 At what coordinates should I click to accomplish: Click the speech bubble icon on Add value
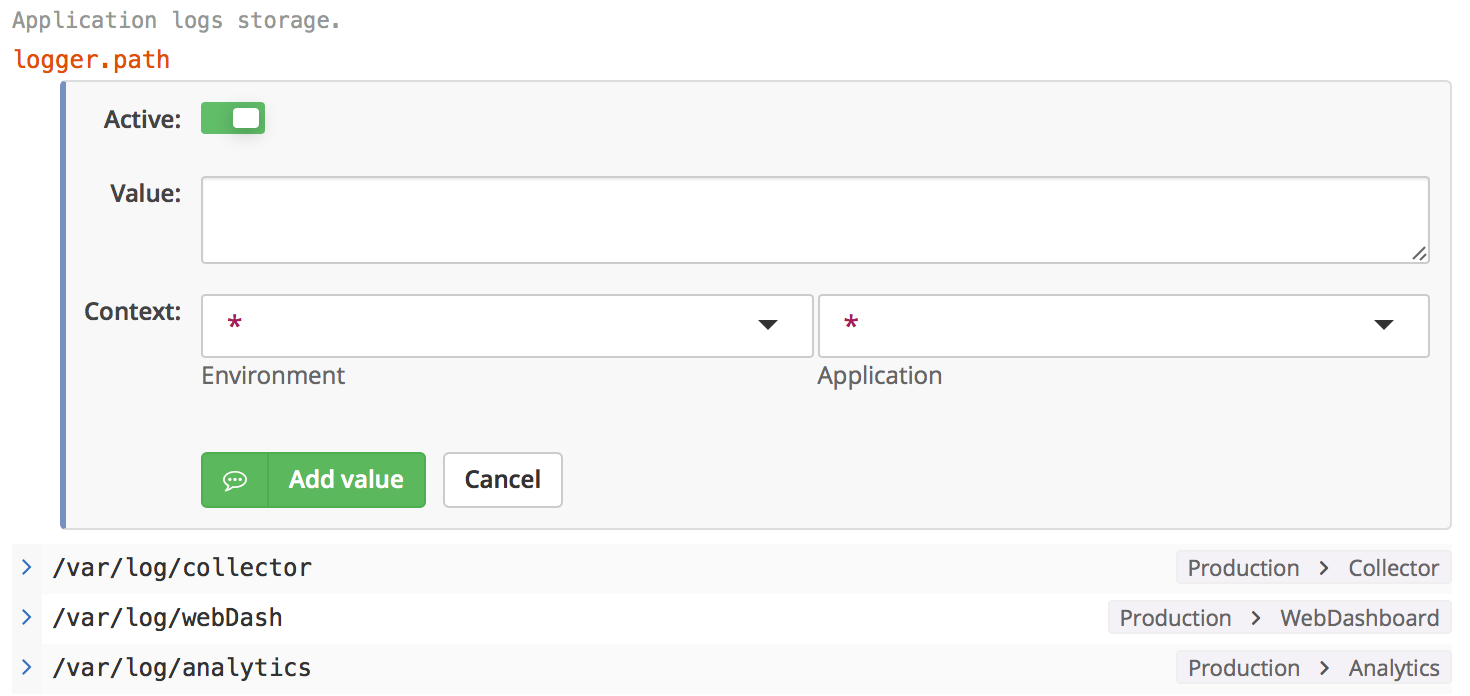235,480
